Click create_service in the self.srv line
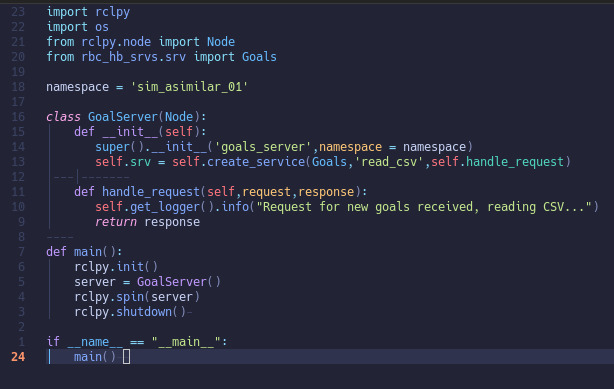 [x=256, y=162]
